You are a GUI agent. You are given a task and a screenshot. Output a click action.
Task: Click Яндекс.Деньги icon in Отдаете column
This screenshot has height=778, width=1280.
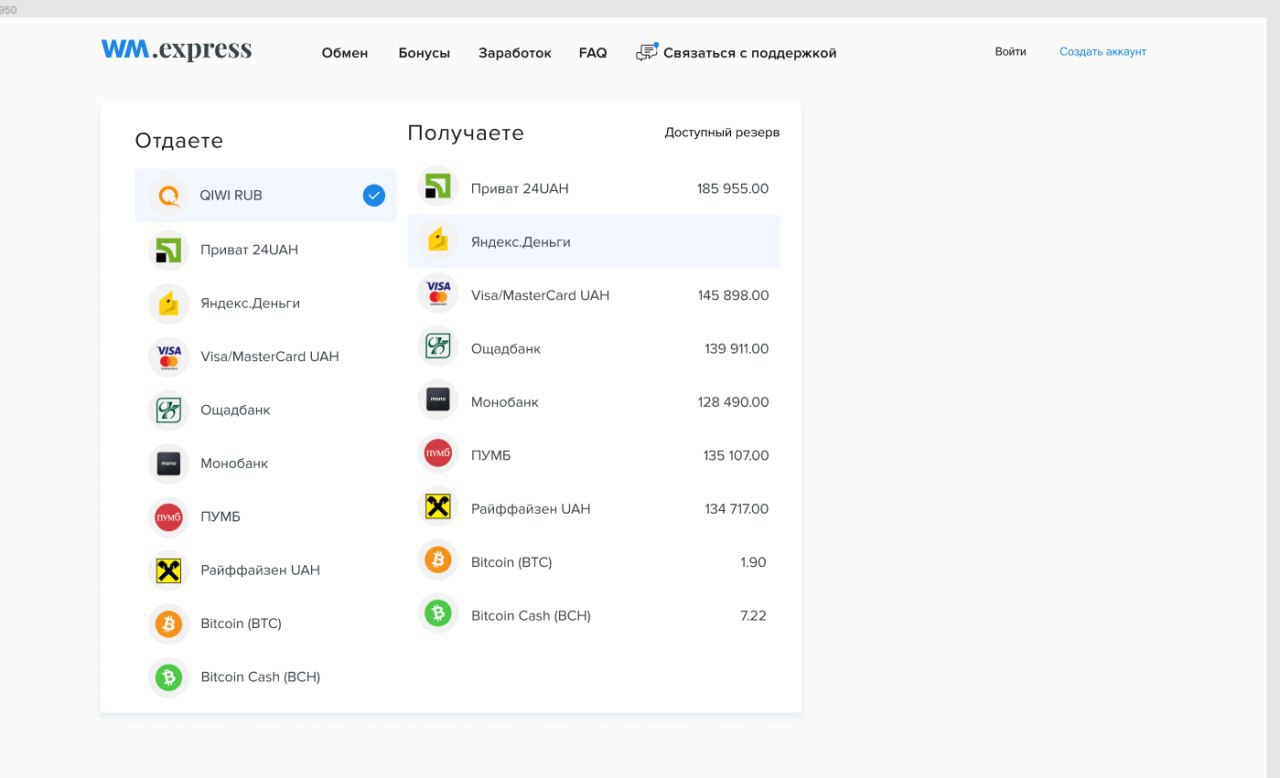[169, 303]
